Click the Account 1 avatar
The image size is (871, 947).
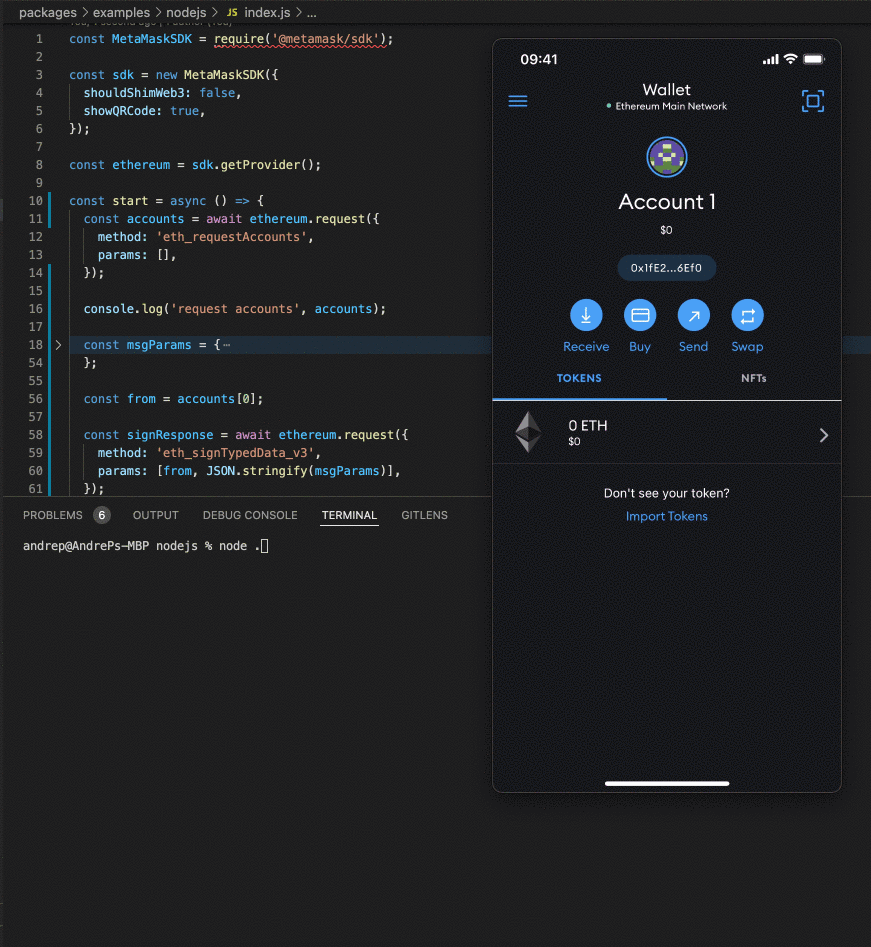[x=666, y=157]
